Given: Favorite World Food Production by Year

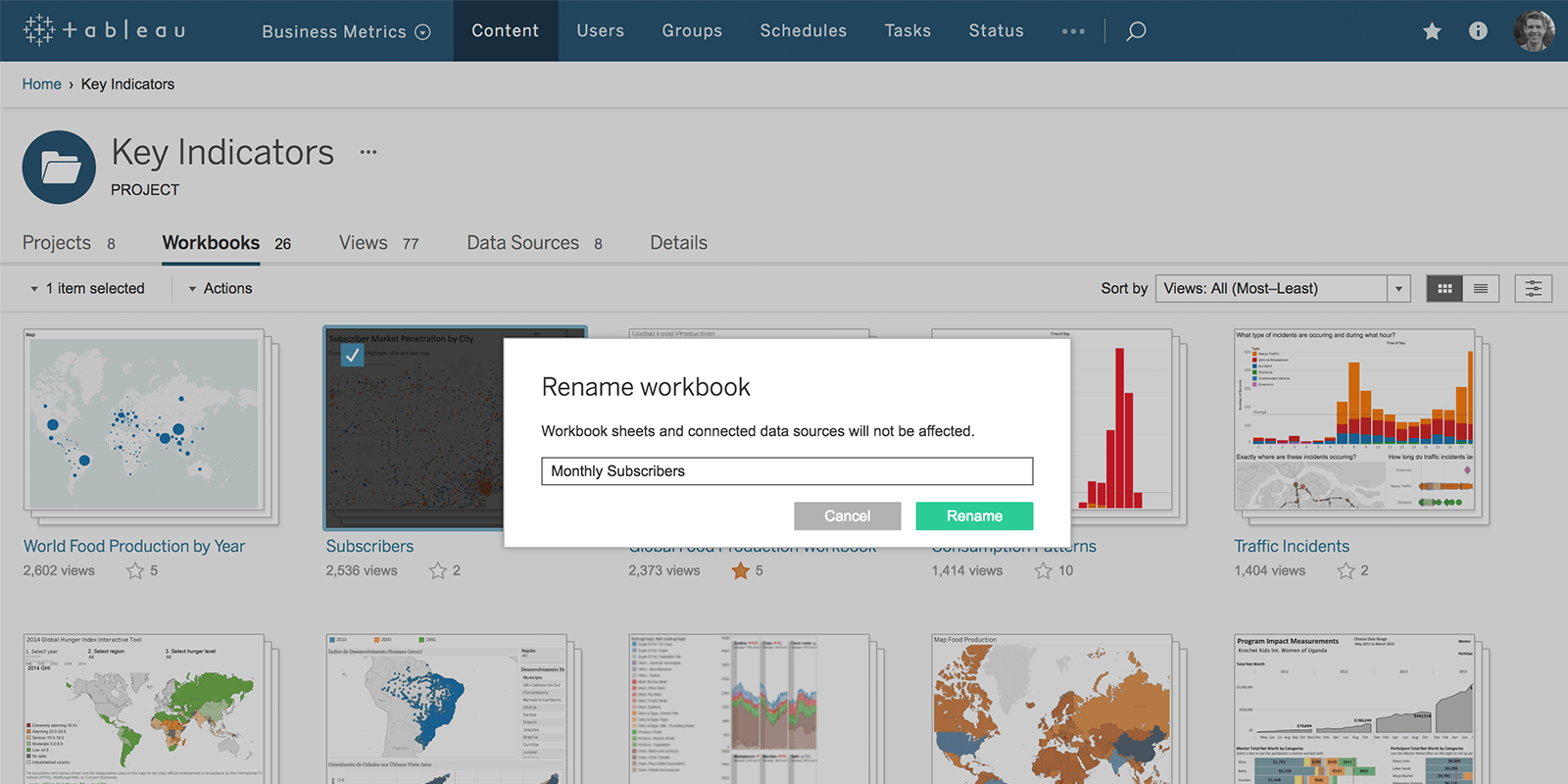Looking at the screenshot, I should pyautogui.click(x=135, y=570).
